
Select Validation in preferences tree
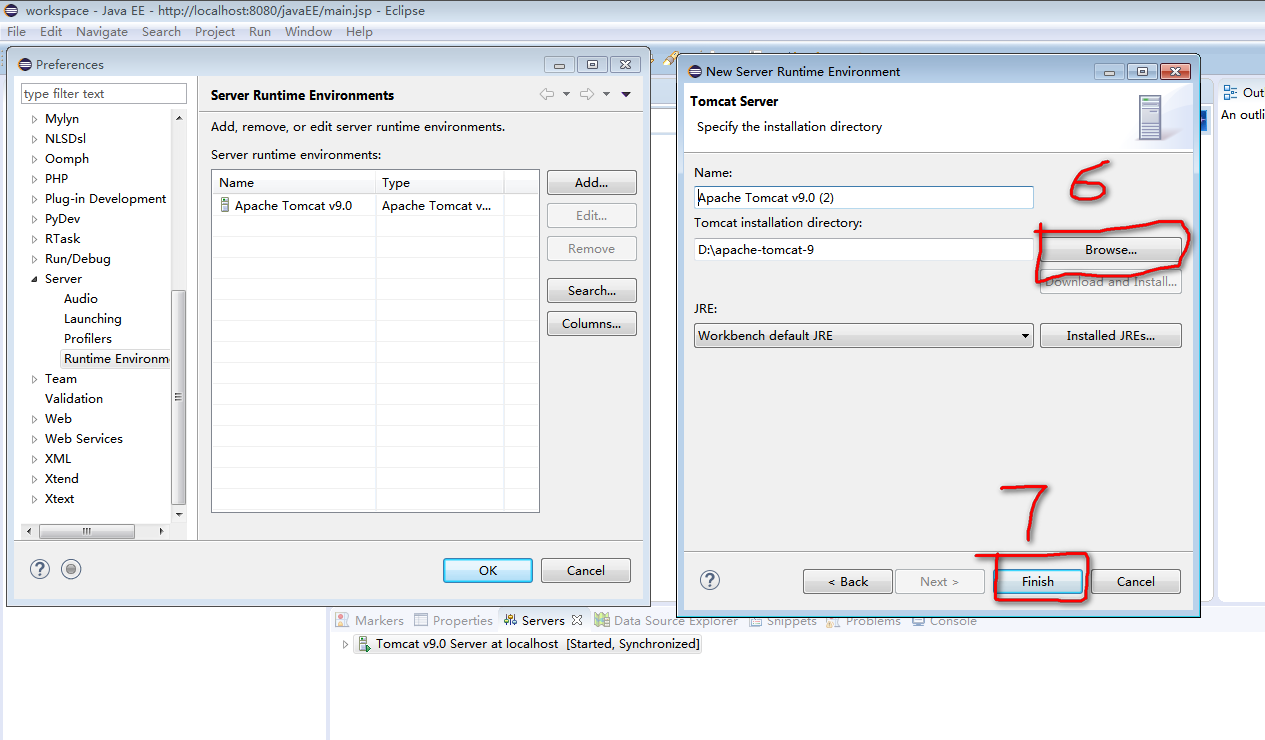74,399
